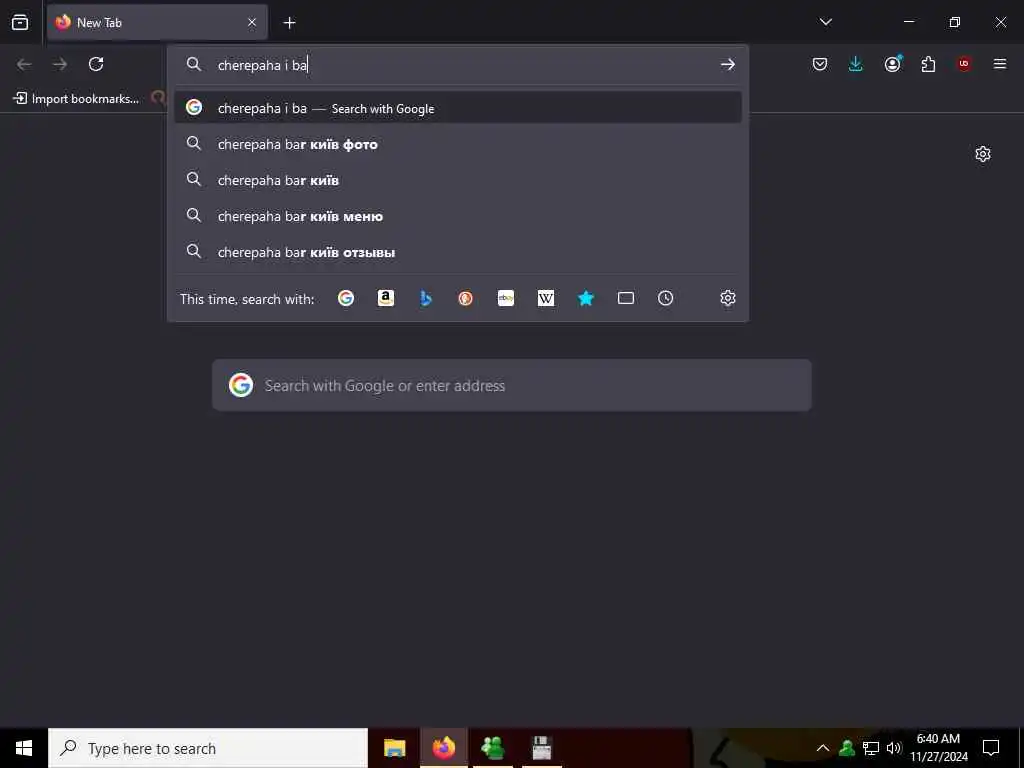Choose suggestion 'cherepaha bar київ'

pyautogui.click(x=458, y=180)
